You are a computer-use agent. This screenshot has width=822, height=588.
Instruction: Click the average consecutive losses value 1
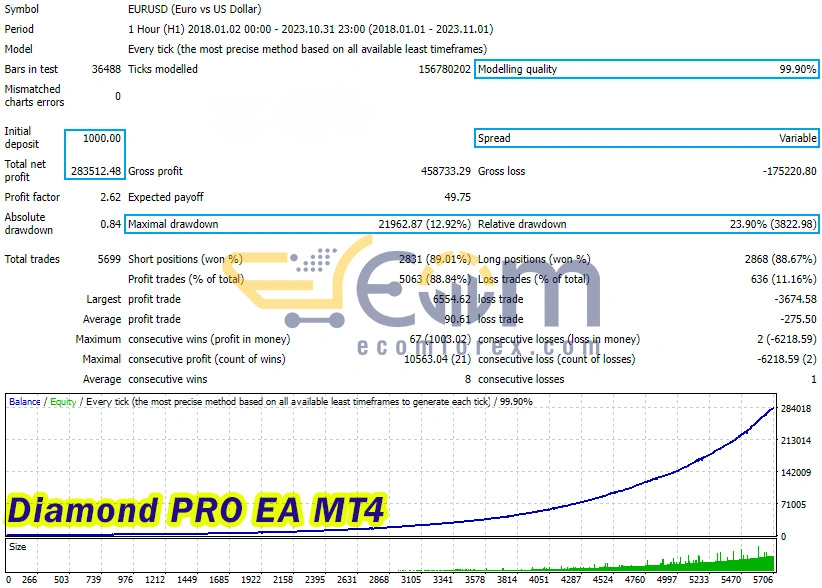814,379
